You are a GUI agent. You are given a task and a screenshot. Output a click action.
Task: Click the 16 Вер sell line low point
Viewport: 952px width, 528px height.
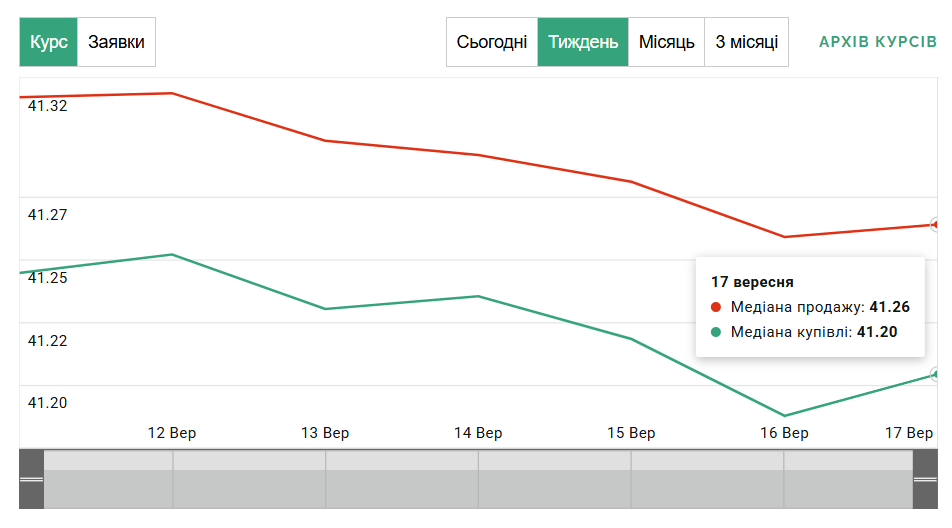click(784, 237)
